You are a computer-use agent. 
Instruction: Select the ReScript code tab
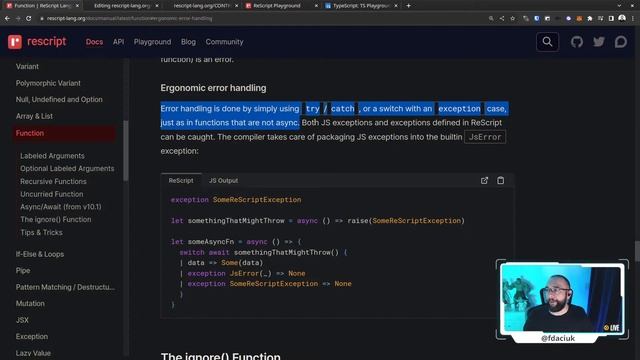181,180
